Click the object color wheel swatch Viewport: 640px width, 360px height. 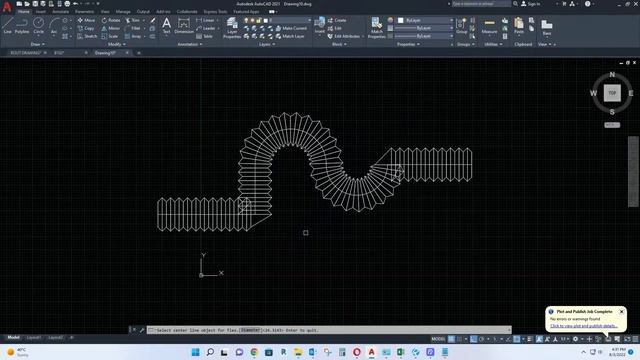(390, 20)
